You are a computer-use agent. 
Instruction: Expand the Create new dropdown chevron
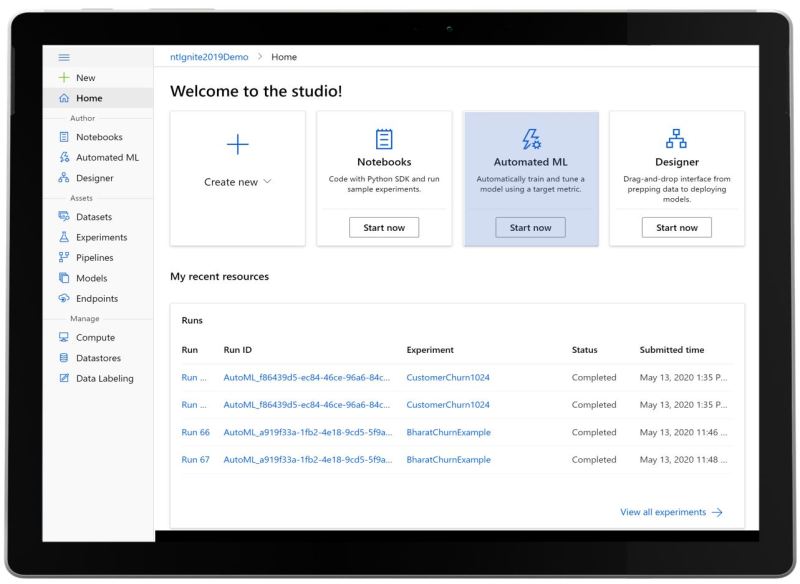point(267,181)
